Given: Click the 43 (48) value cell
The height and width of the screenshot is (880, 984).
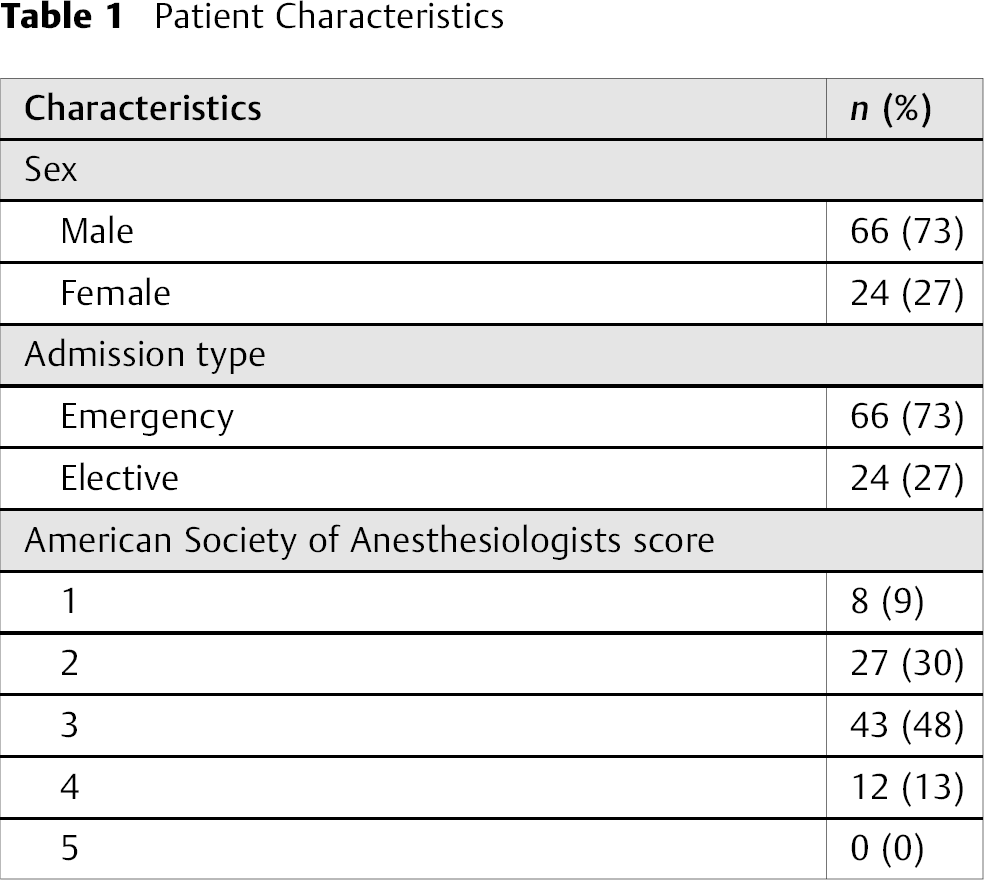Looking at the screenshot, I should point(907,725).
